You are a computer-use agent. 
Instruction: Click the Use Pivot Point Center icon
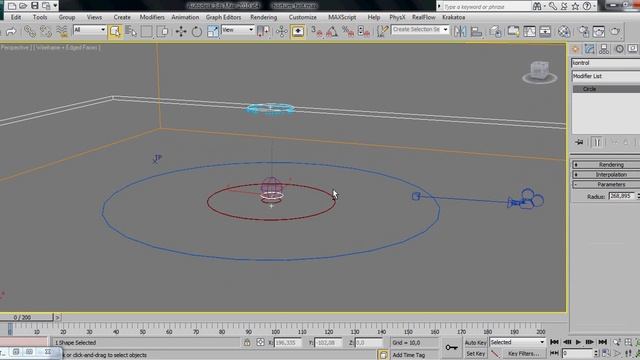[263, 31]
